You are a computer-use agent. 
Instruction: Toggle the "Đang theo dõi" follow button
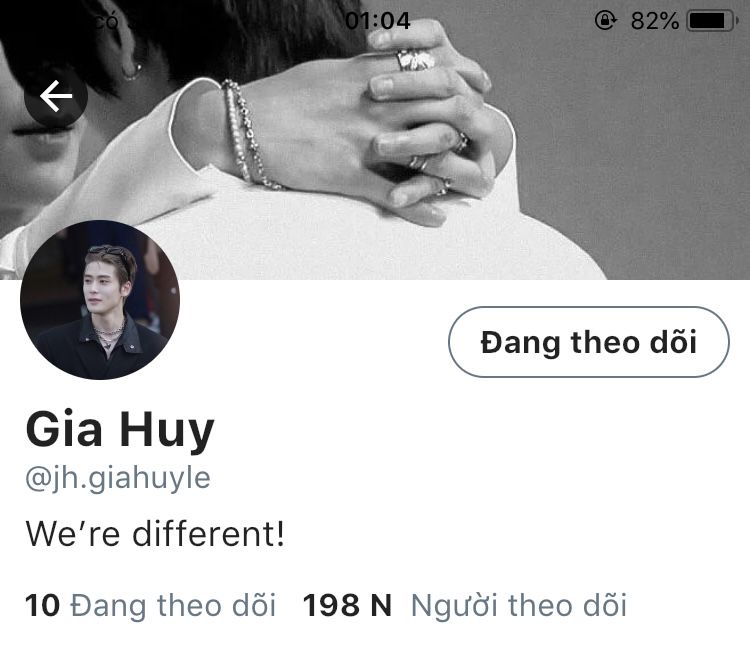pyautogui.click(x=589, y=342)
